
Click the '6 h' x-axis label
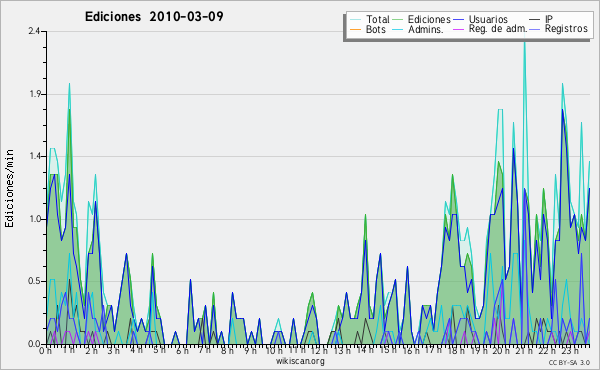pos(182,350)
